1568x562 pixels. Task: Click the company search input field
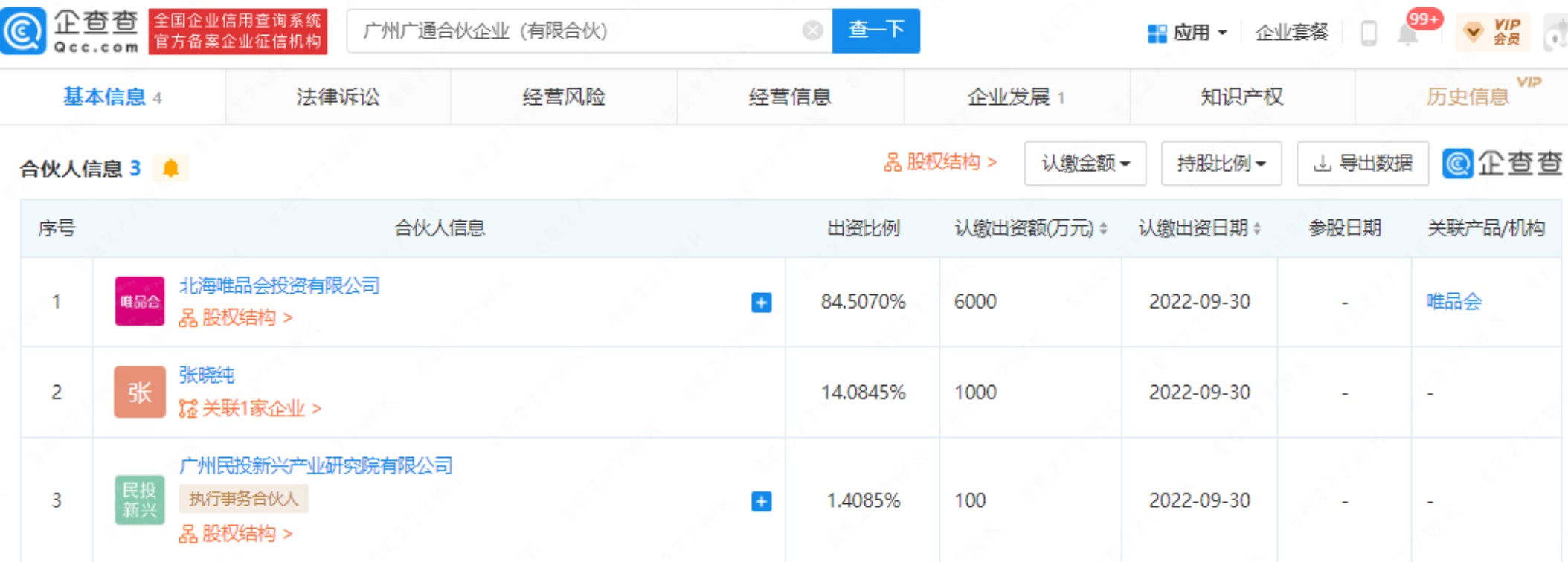coord(573,30)
